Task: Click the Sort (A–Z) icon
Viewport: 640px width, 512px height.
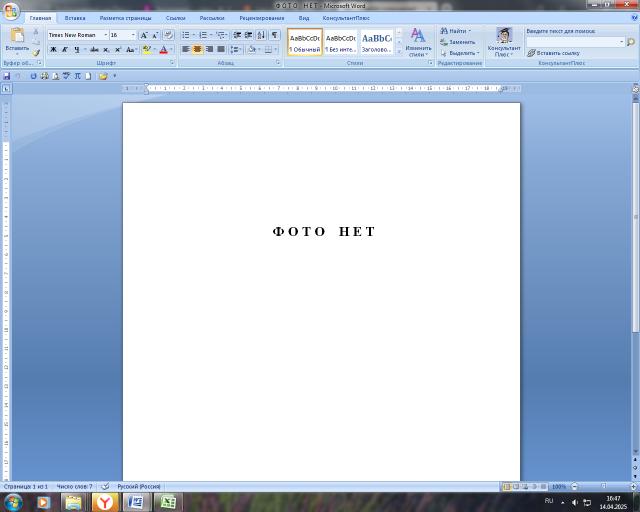Action: point(261,35)
